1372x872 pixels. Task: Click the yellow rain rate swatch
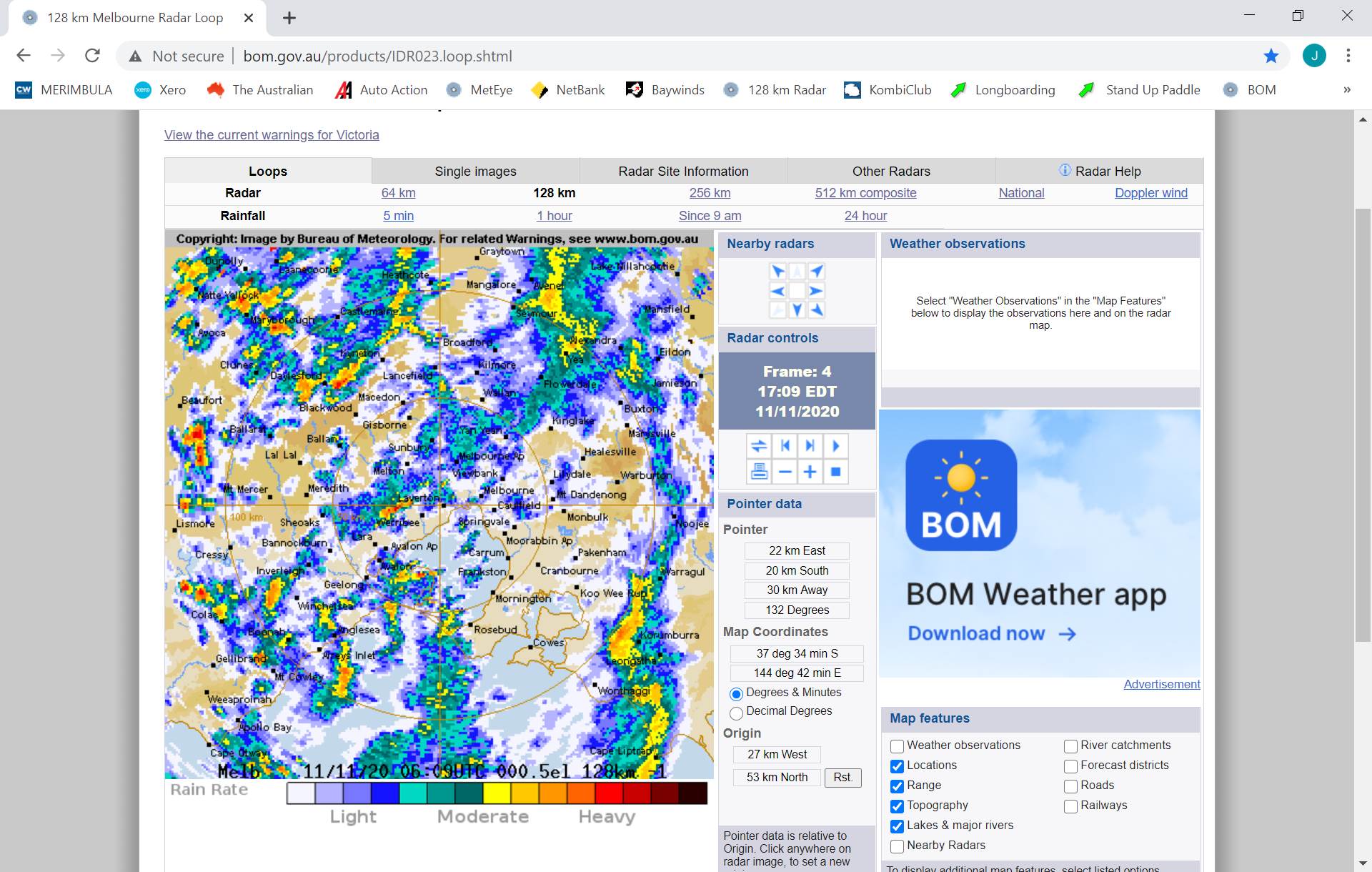pos(497,793)
